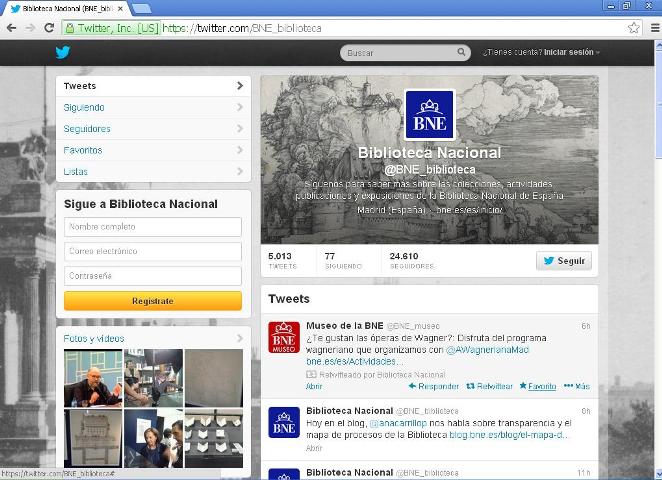Click in the Correo electrónico field

coord(153,251)
